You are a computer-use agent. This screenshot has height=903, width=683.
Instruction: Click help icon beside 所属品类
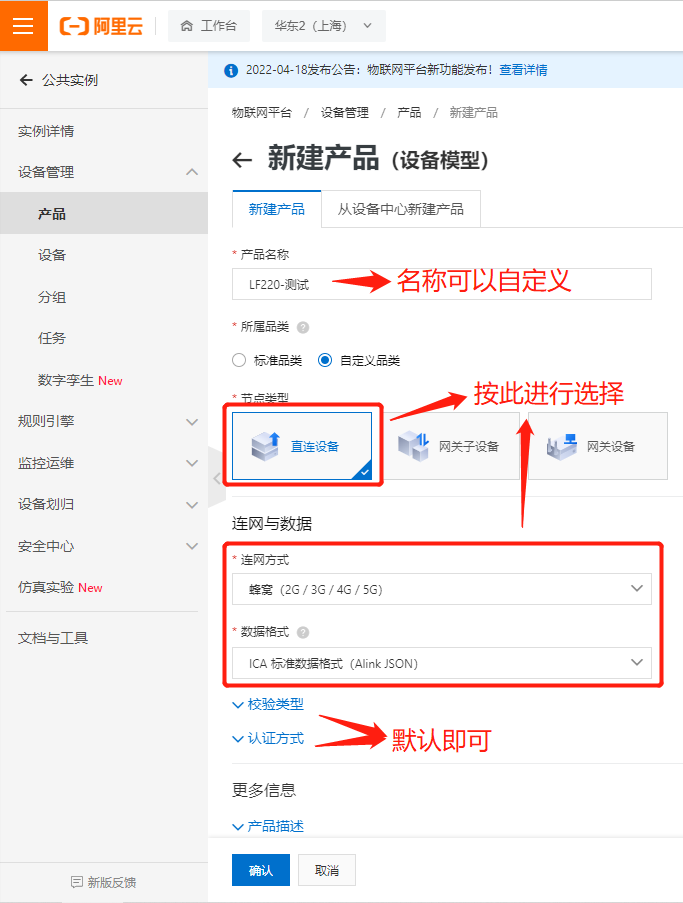pos(303,328)
